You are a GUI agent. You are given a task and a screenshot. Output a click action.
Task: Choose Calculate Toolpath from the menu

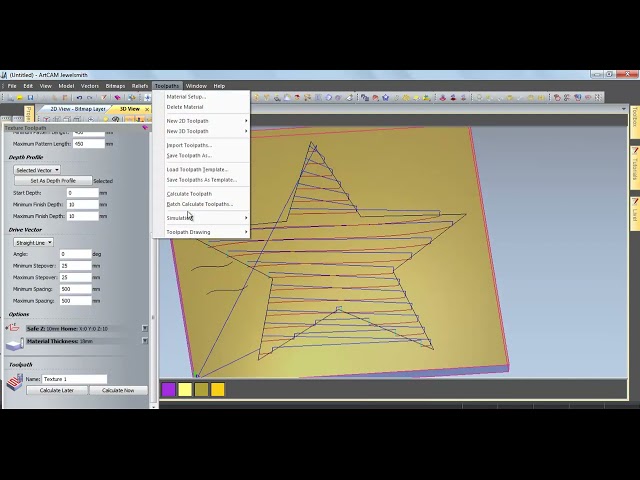[x=189, y=194]
